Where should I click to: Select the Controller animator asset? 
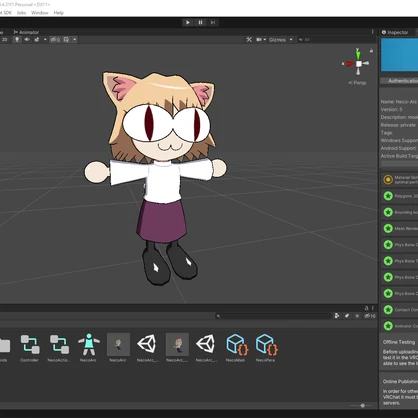pos(30,348)
